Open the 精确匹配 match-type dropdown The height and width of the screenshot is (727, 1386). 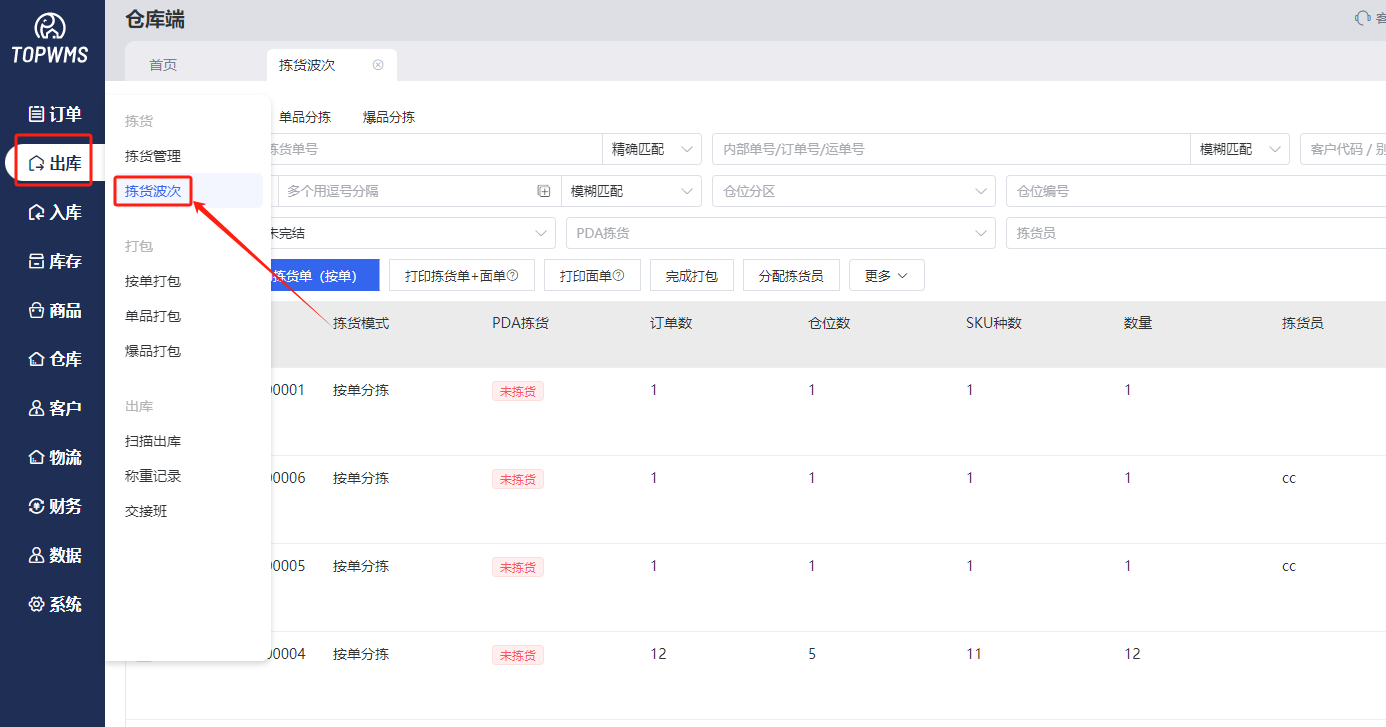click(x=651, y=149)
